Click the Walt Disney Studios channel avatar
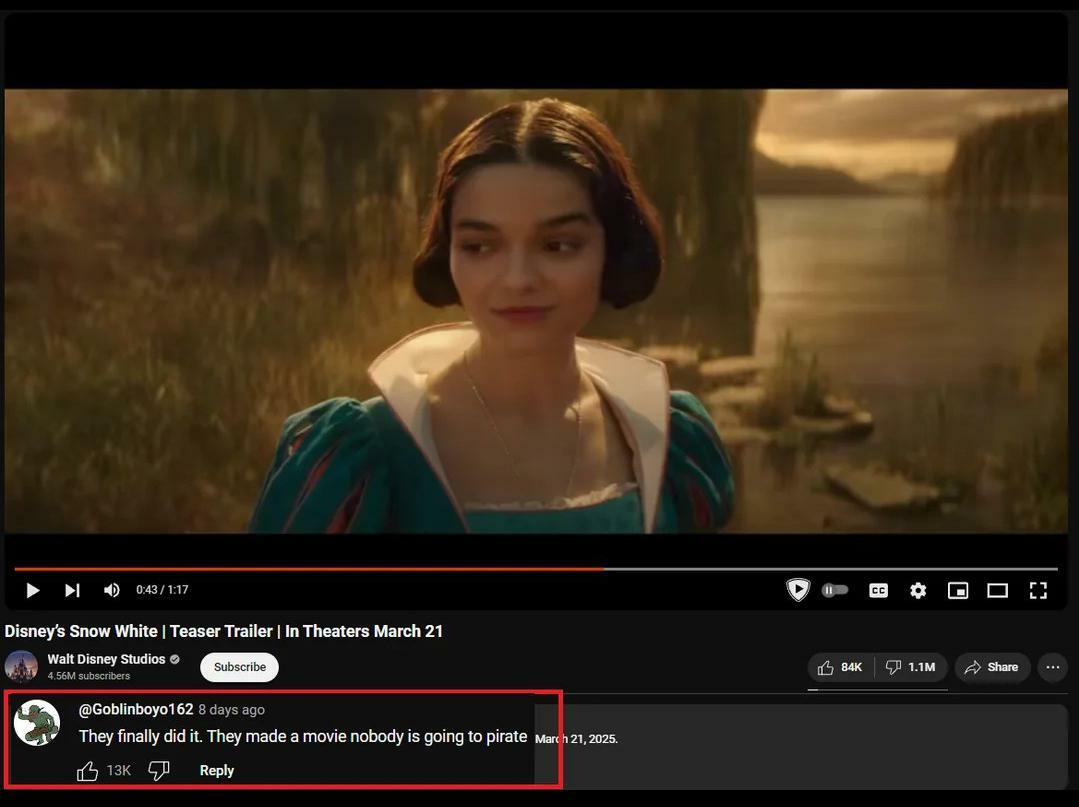This screenshot has width=1079, height=807. pos(21,666)
